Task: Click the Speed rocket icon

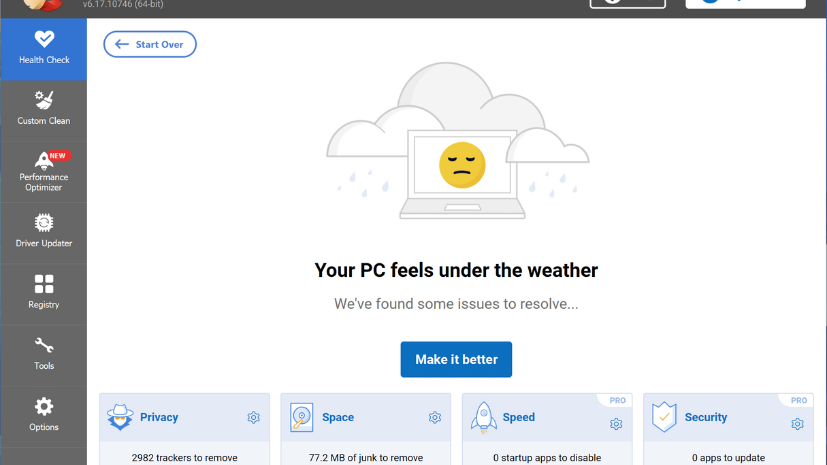Action: (483, 418)
